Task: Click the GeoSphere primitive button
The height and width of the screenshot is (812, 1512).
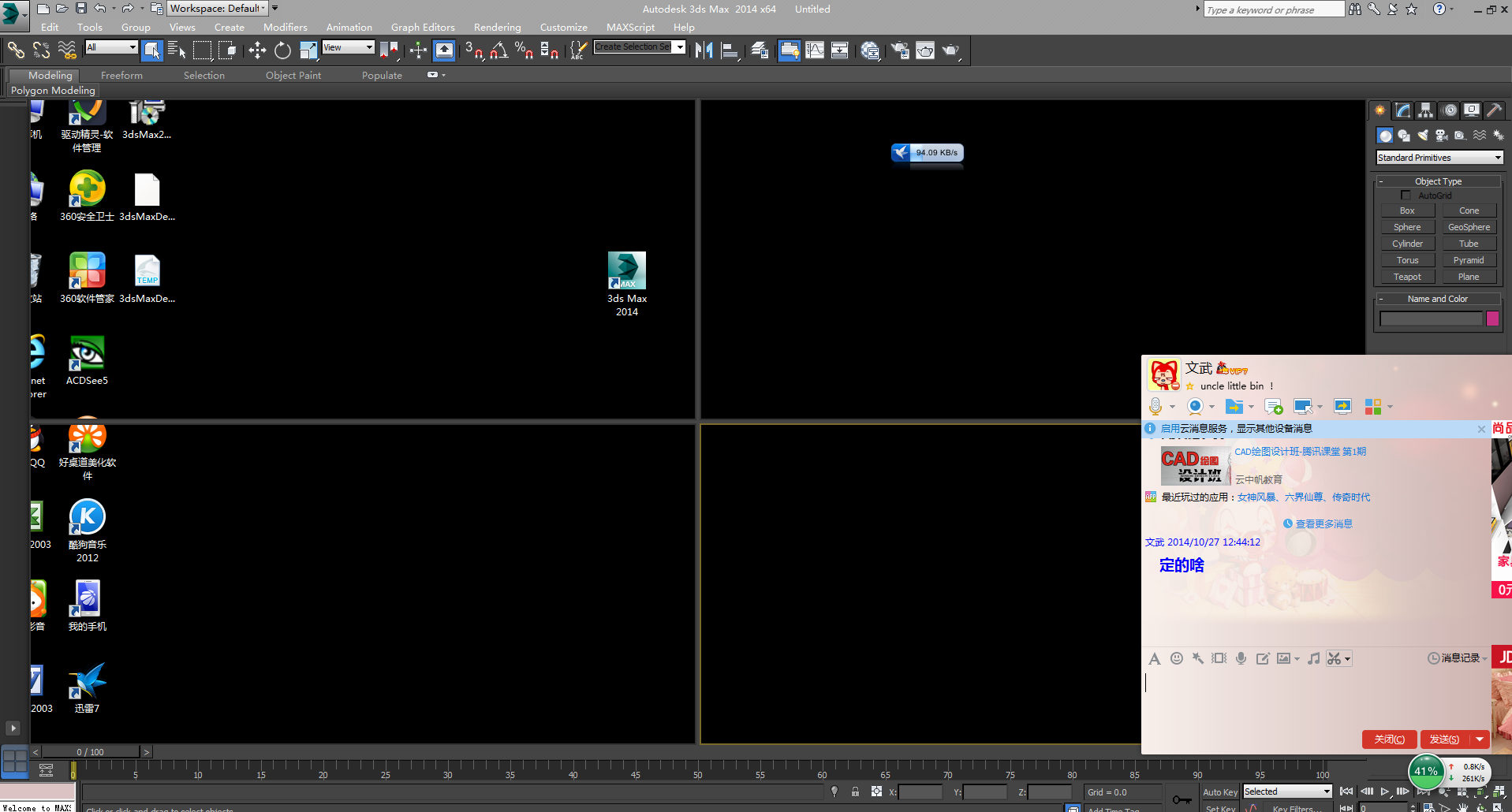Action: pos(1469,227)
